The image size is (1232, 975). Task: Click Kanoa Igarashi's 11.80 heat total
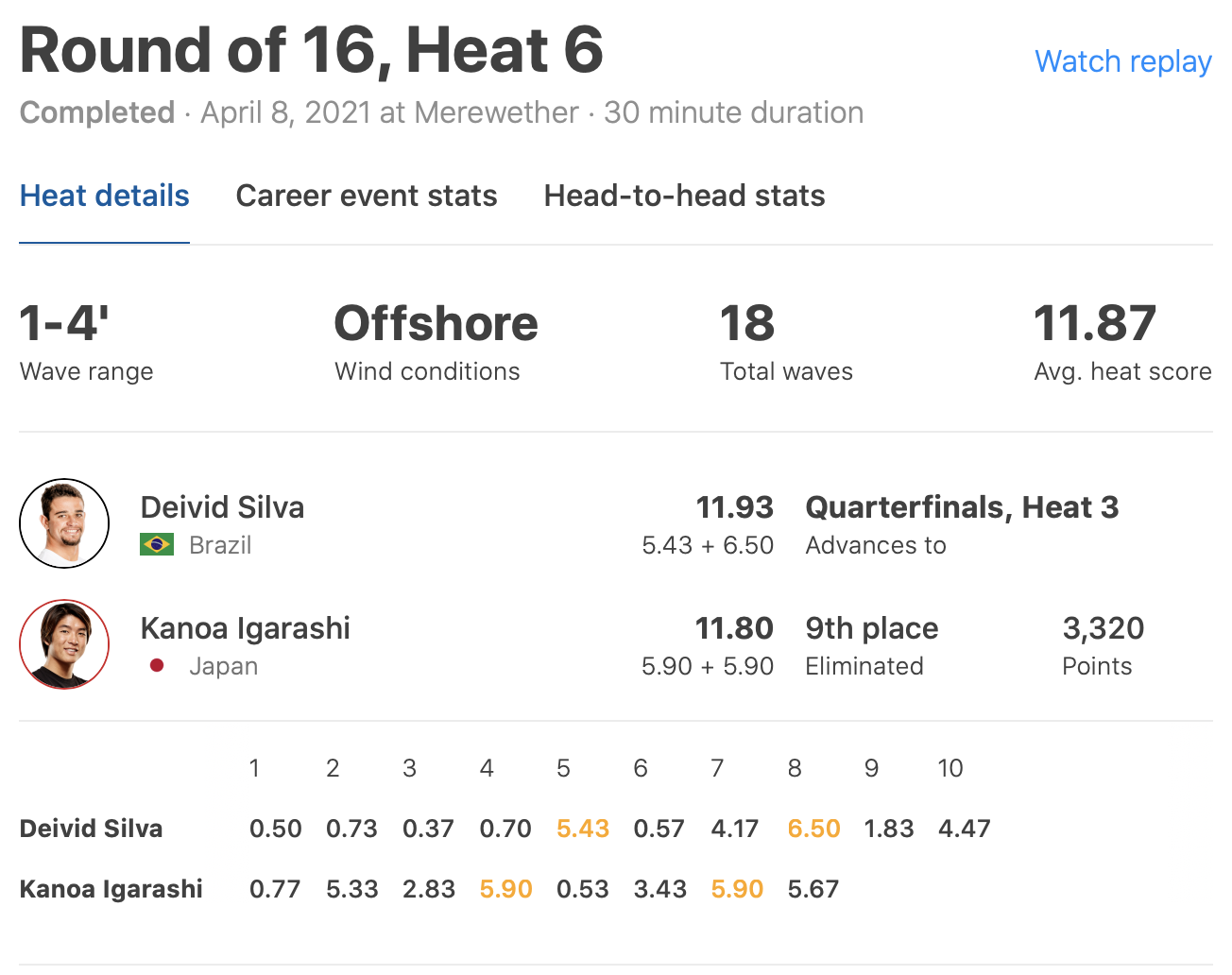pyautogui.click(x=734, y=628)
